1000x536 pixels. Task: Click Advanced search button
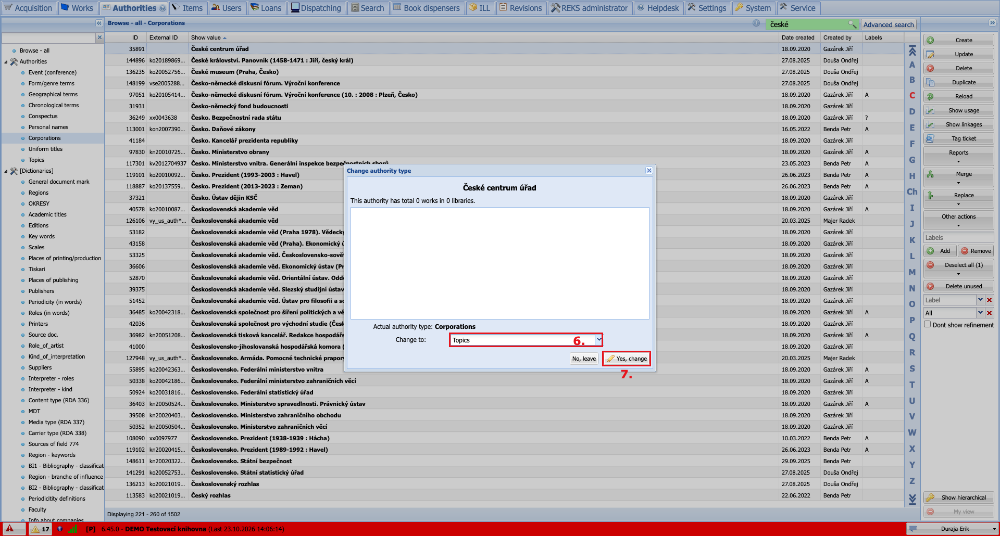click(888, 24)
